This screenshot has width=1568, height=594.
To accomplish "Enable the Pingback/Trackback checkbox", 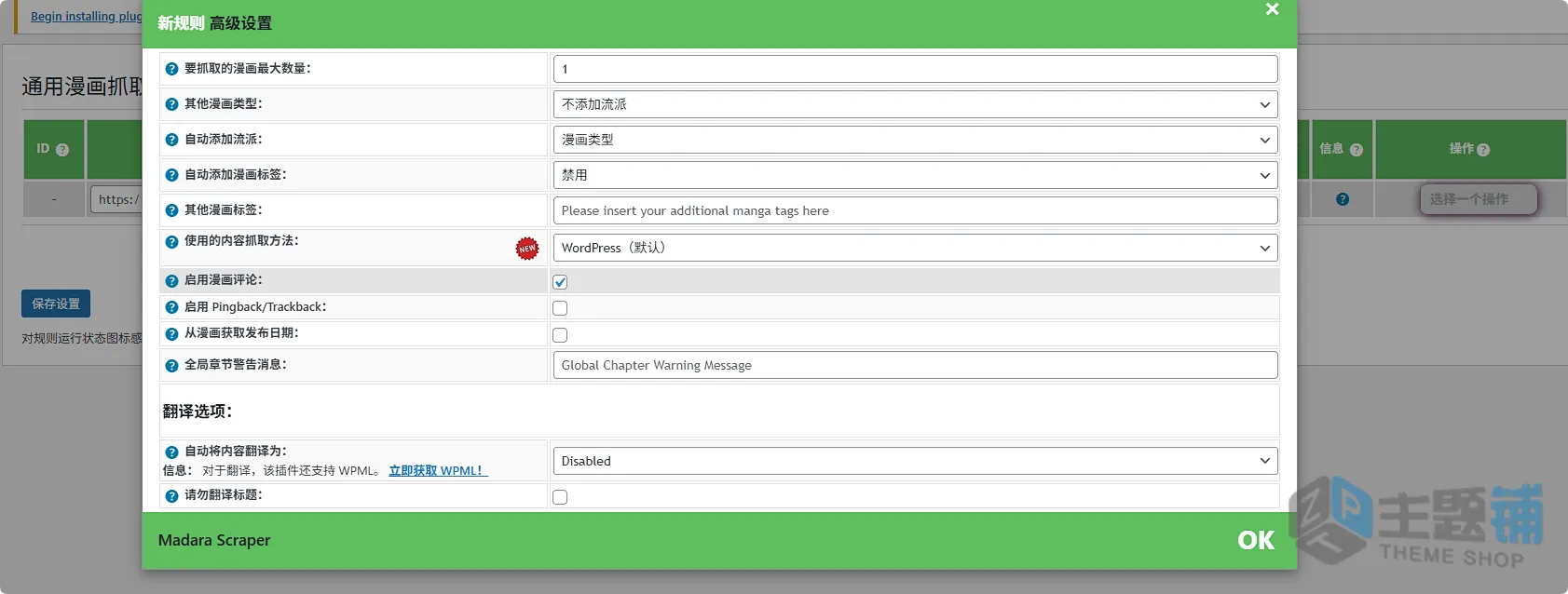I will click(x=560, y=308).
